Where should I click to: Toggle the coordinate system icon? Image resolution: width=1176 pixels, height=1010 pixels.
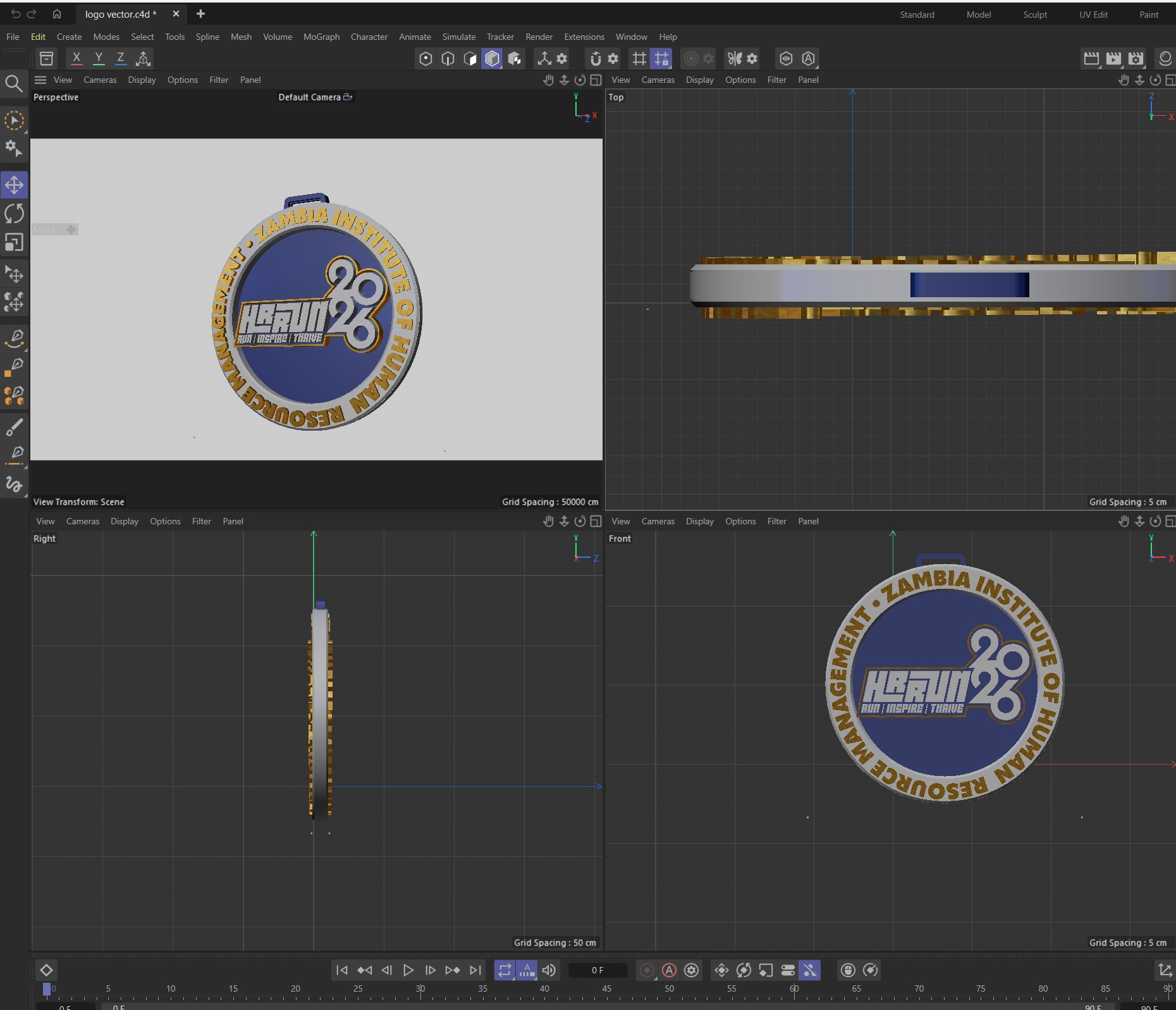(x=144, y=58)
